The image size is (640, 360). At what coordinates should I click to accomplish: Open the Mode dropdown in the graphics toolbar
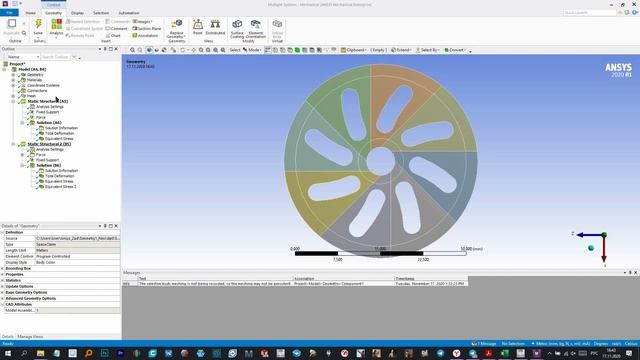(252, 50)
